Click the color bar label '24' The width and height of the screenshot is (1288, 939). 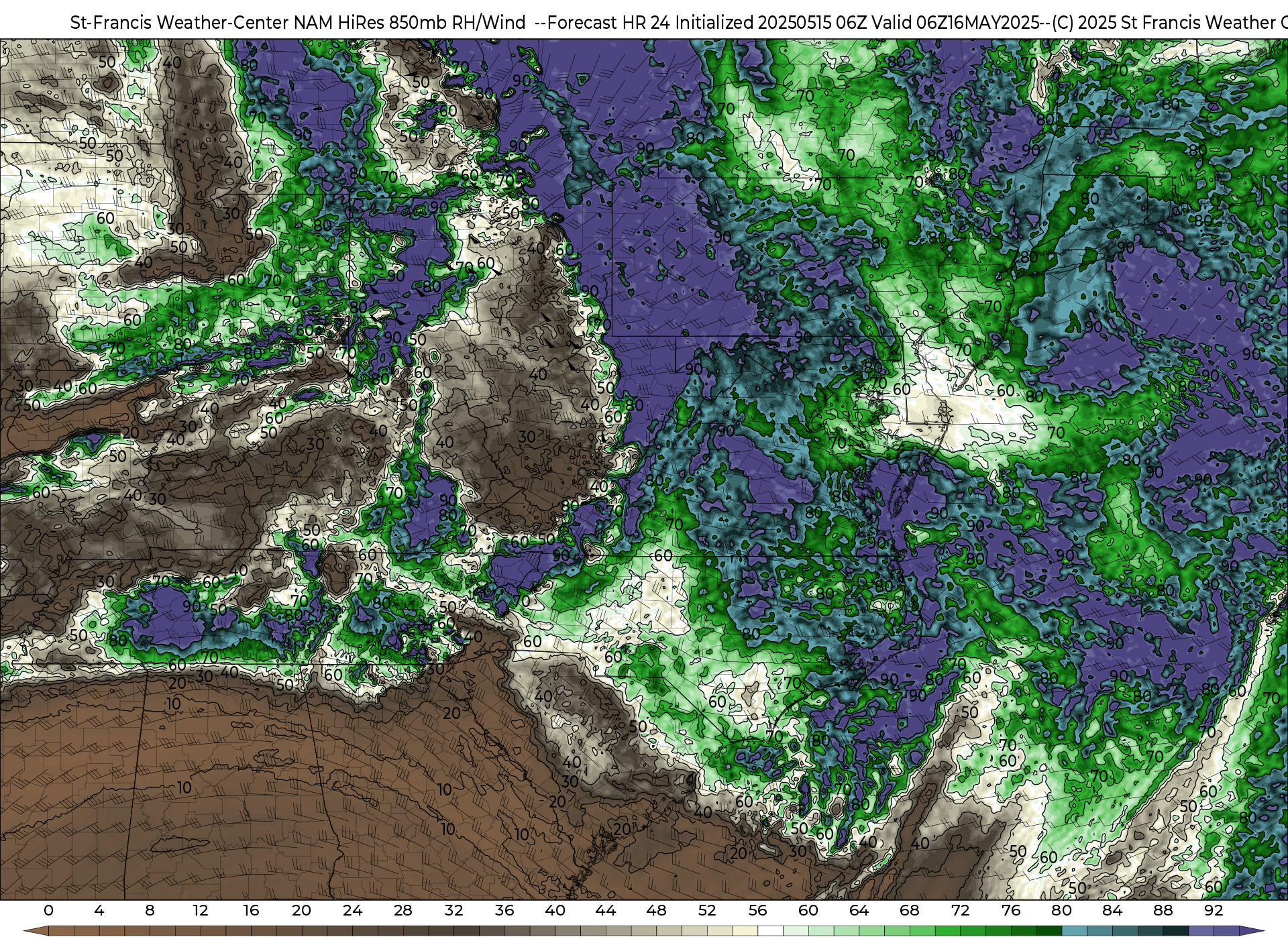[x=352, y=910]
